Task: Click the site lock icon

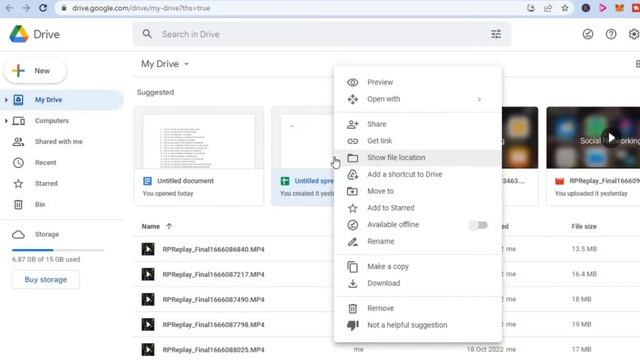Action: tap(64, 8)
